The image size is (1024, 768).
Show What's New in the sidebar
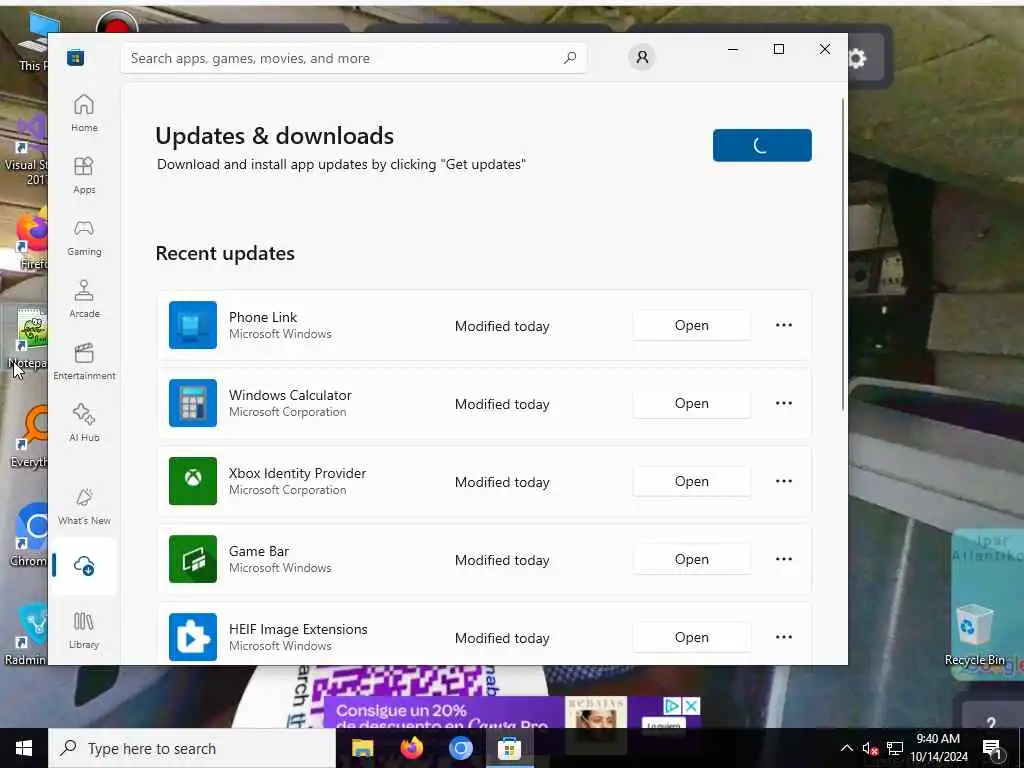[84, 506]
